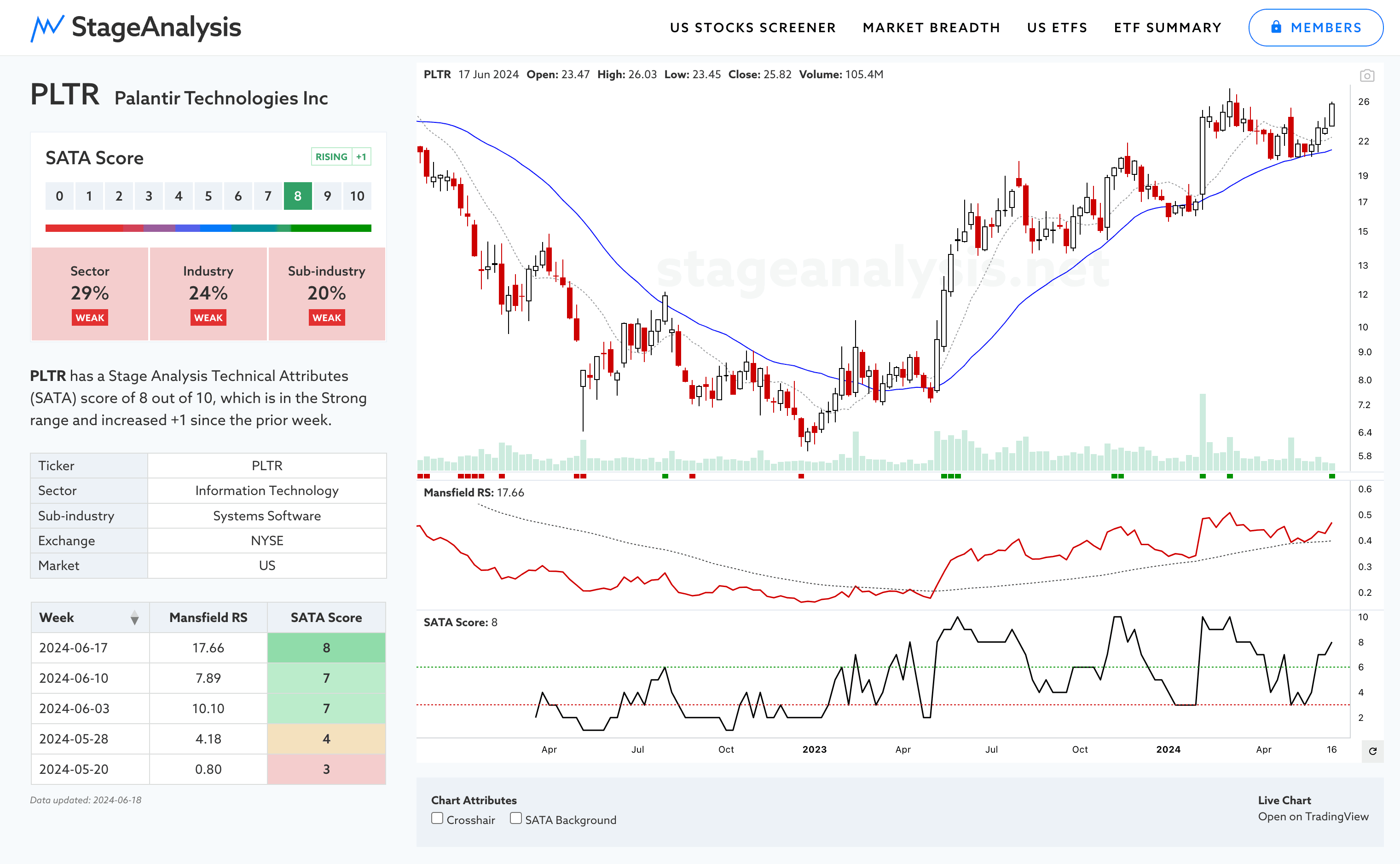Open the ETF Summary page
Image resolution: width=1400 pixels, height=864 pixels.
click(1167, 28)
